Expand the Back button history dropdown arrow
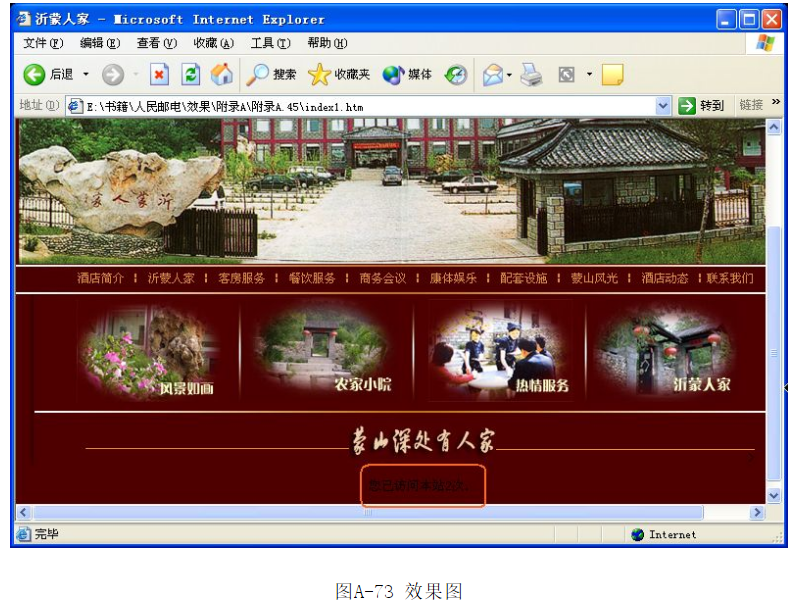792x602 pixels. click(x=86, y=75)
